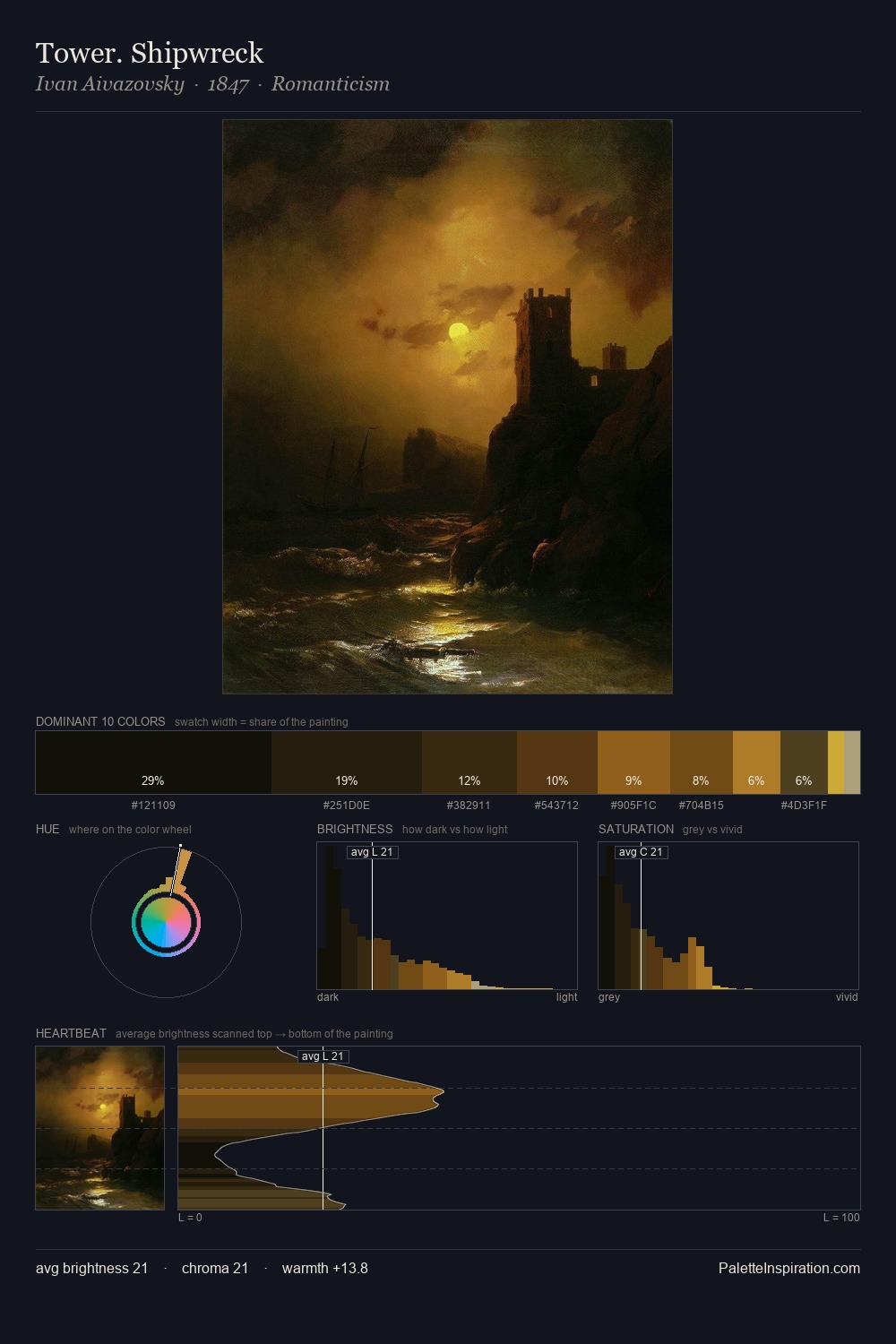Click the DOMINANT 10 COLORS heading
Viewport: 896px width, 1344px height.
100,721
